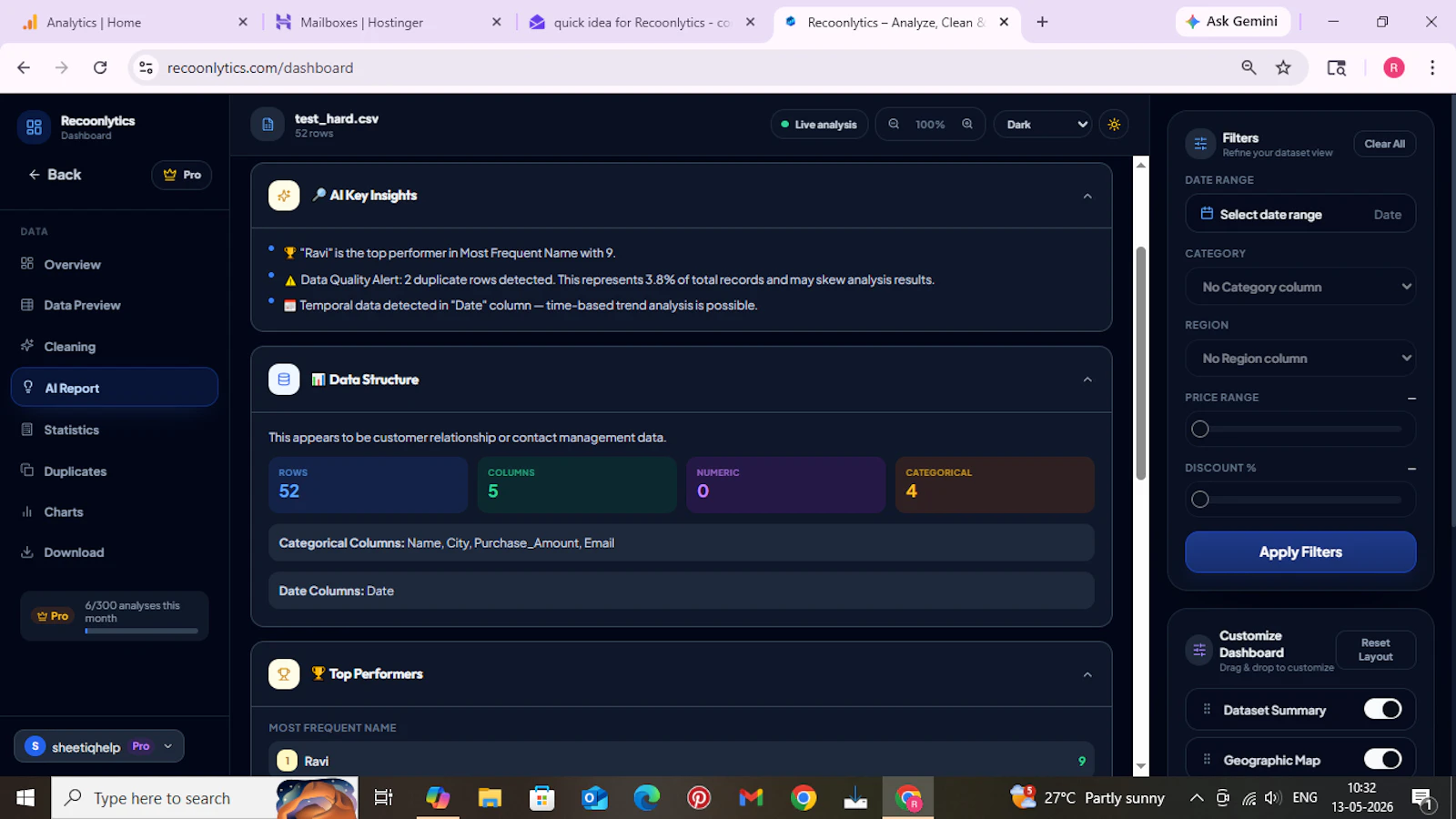The height and width of the screenshot is (819, 1456).
Task: Bookmark page with the star icon
Action: click(x=1283, y=67)
